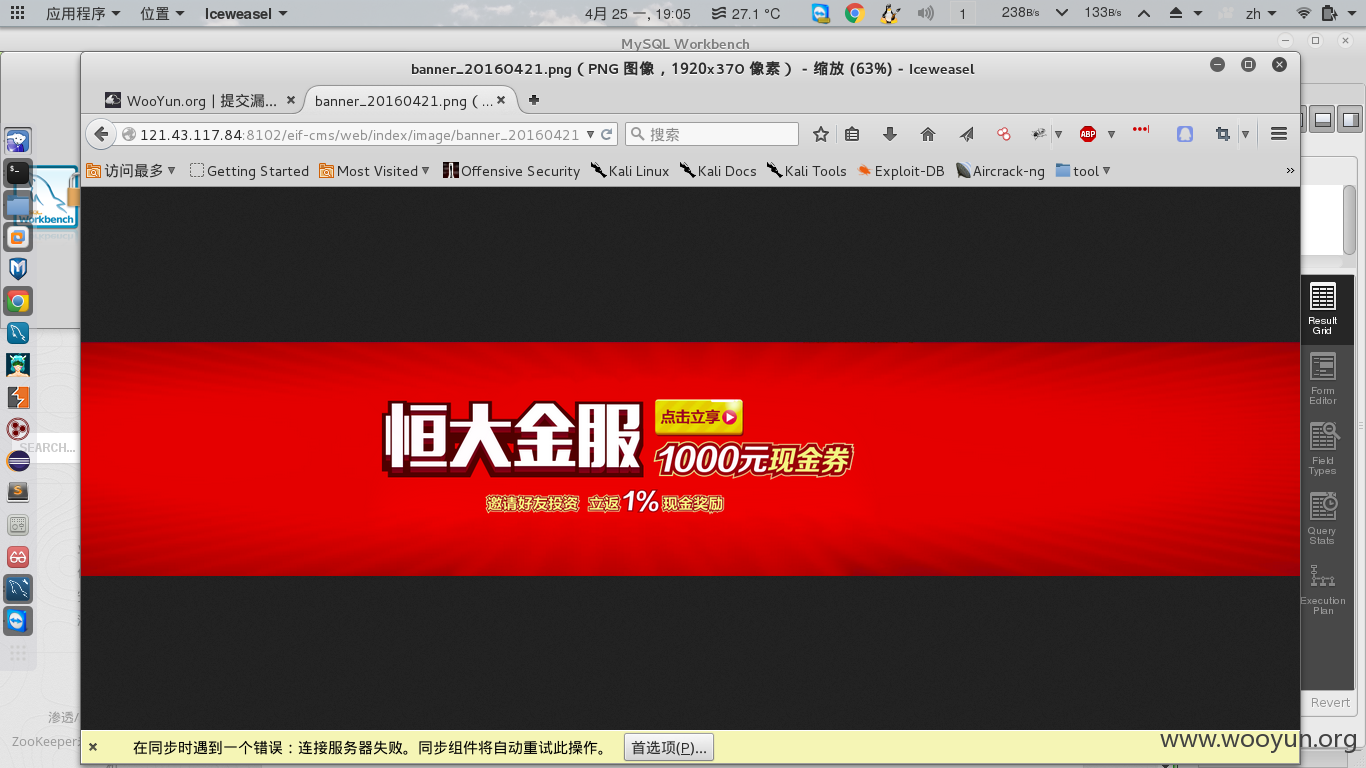The height and width of the screenshot is (768, 1366).
Task: Close the WooYun.org tab
Action: (x=291, y=100)
